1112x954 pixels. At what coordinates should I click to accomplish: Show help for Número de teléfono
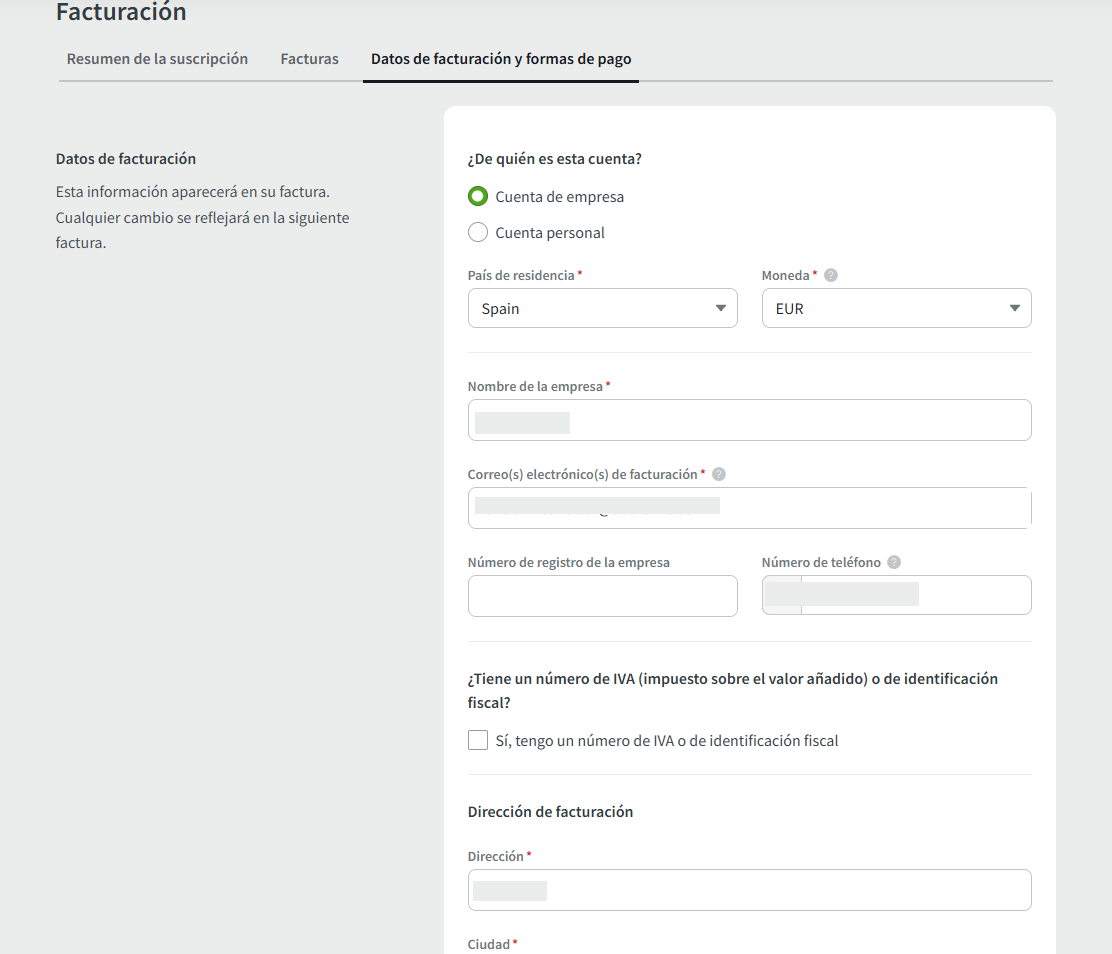coord(893,563)
